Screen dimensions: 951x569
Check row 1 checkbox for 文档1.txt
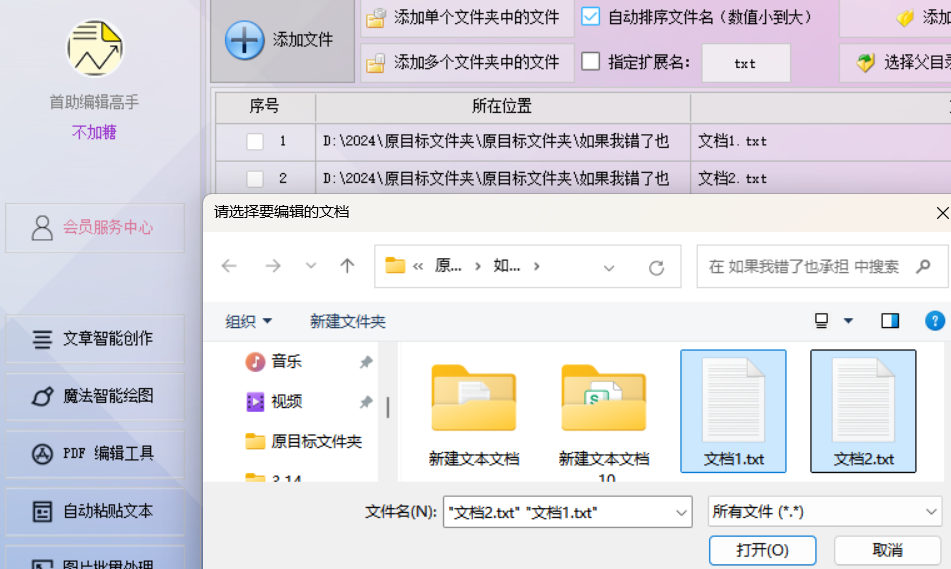click(255, 142)
